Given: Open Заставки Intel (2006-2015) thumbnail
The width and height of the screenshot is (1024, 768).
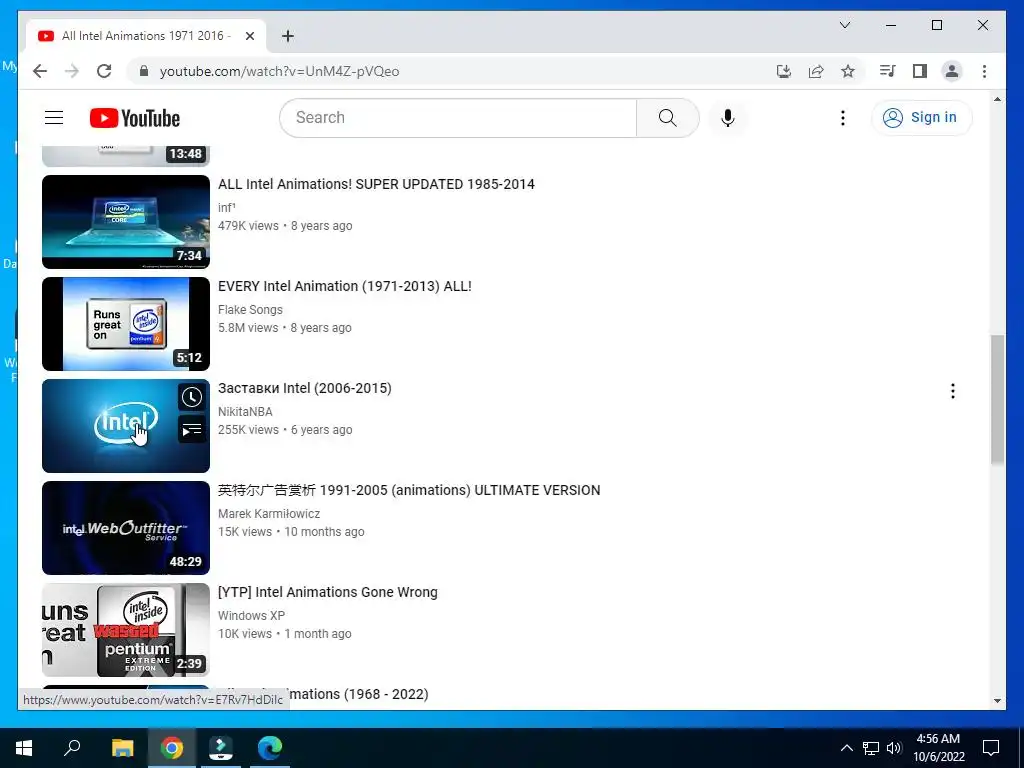Looking at the screenshot, I should 126,426.
